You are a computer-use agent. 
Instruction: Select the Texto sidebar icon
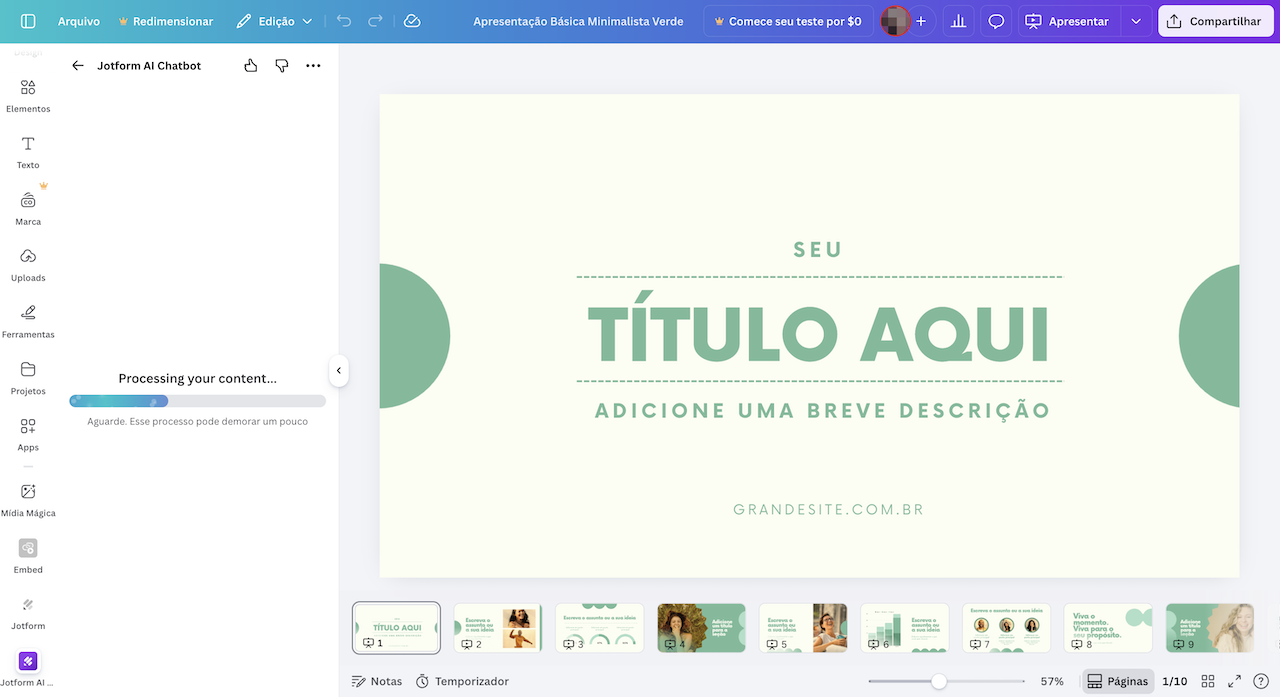(27, 150)
